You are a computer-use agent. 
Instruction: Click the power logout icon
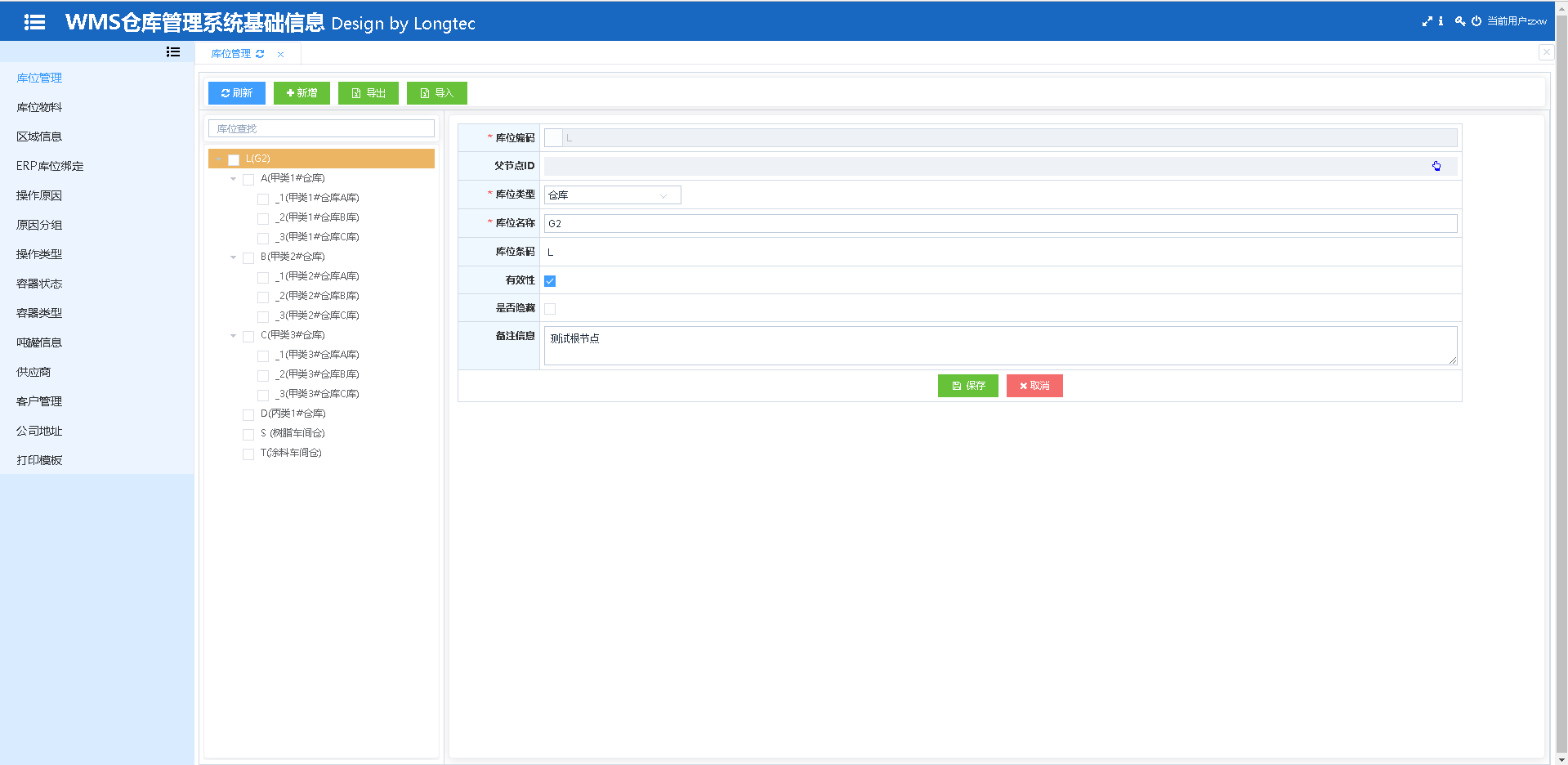coord(1476,21)
